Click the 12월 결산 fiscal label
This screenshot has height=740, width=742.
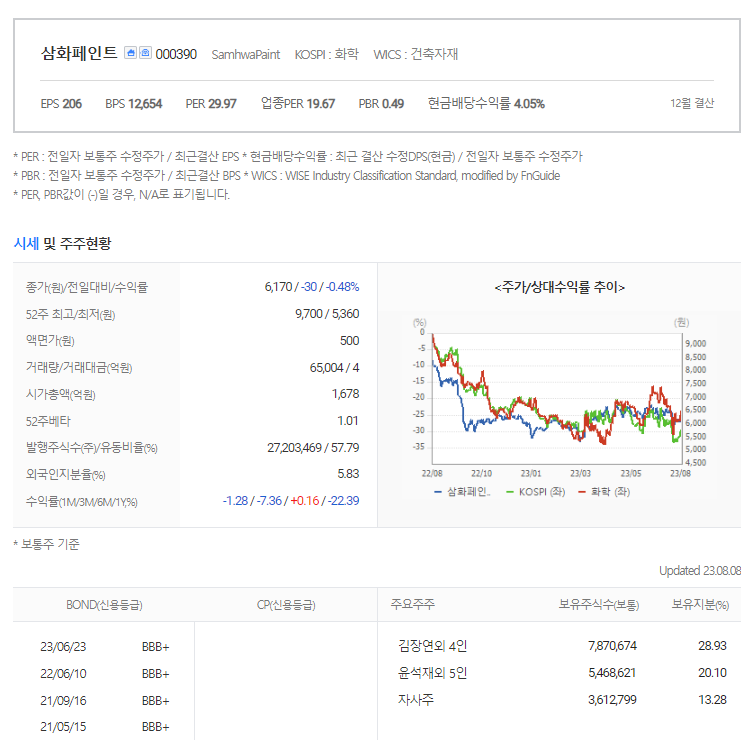[692, 103]
